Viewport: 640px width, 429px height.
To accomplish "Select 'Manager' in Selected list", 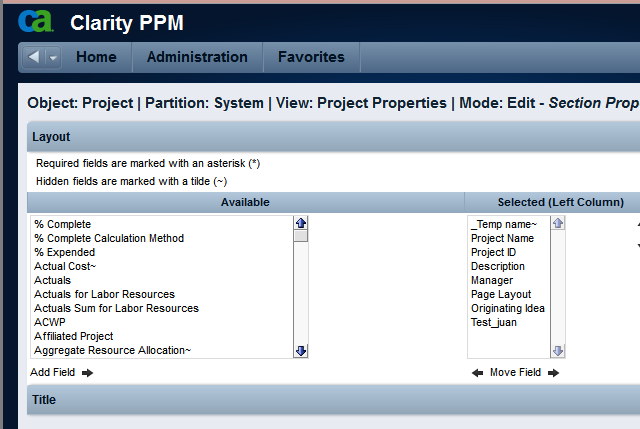I will click(492, 280).
